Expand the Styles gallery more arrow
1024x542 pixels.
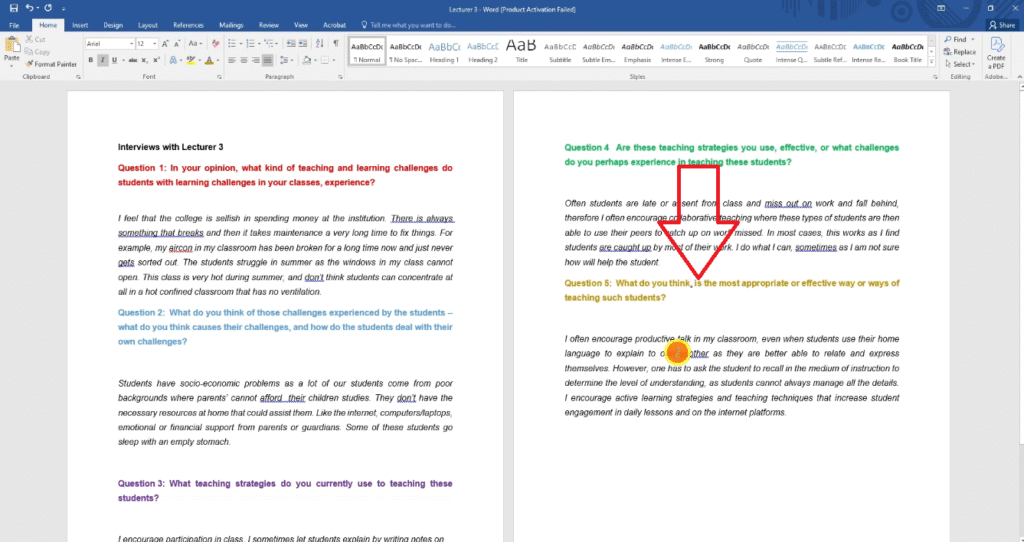point(934,63)
